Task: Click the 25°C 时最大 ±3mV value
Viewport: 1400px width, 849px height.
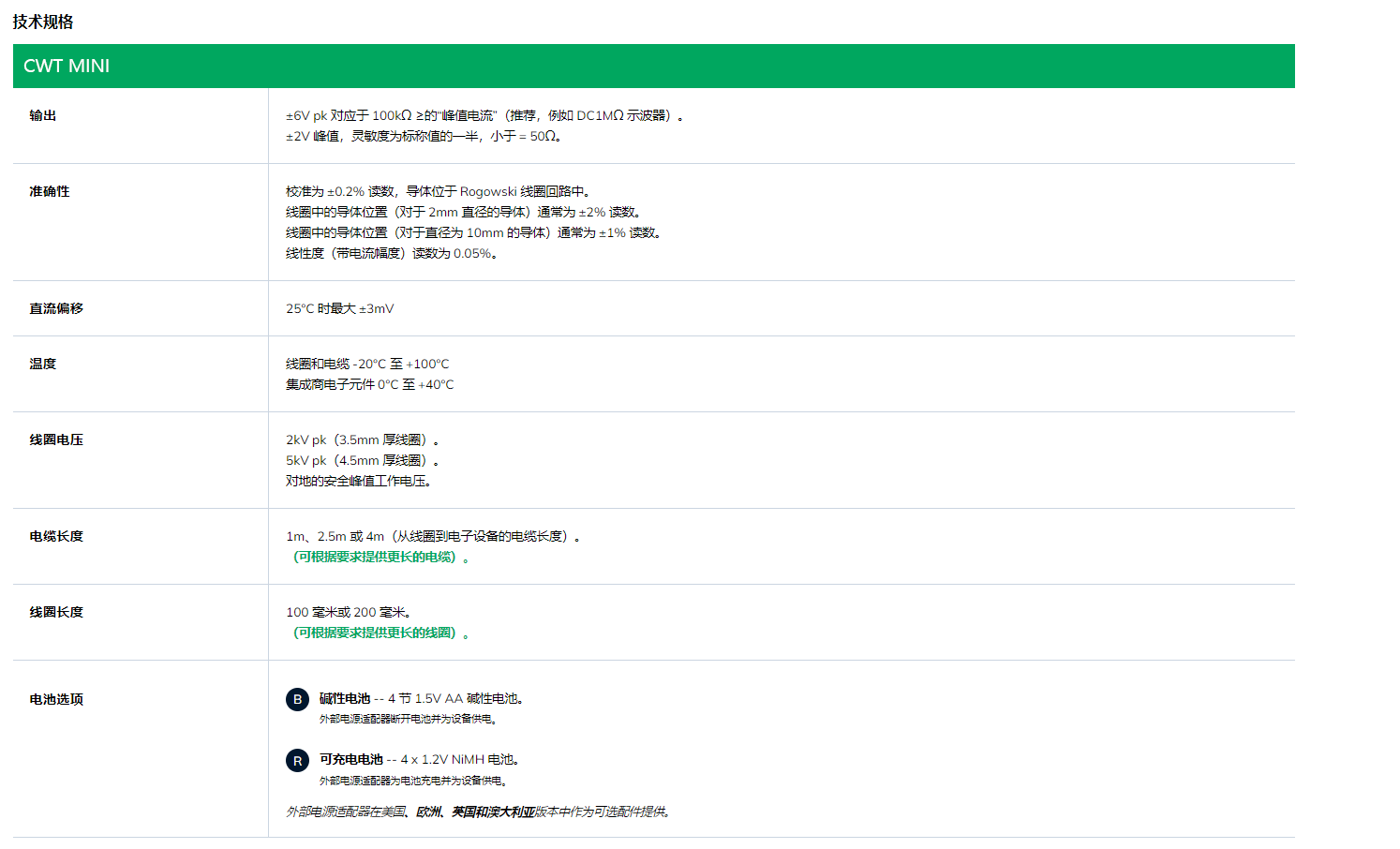Action: click(x=340, y=308)
